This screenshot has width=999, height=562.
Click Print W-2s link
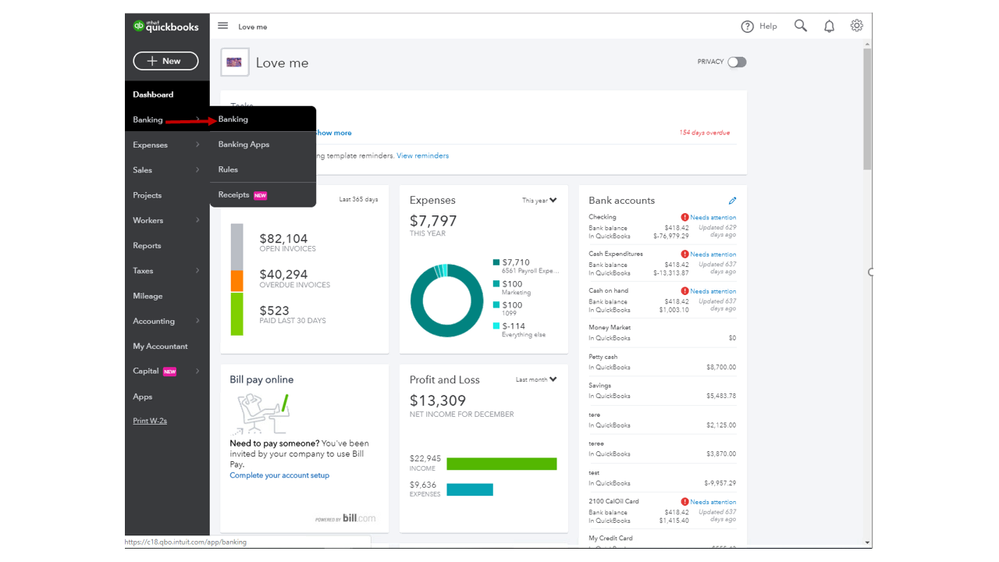click(x=150, y=421)
